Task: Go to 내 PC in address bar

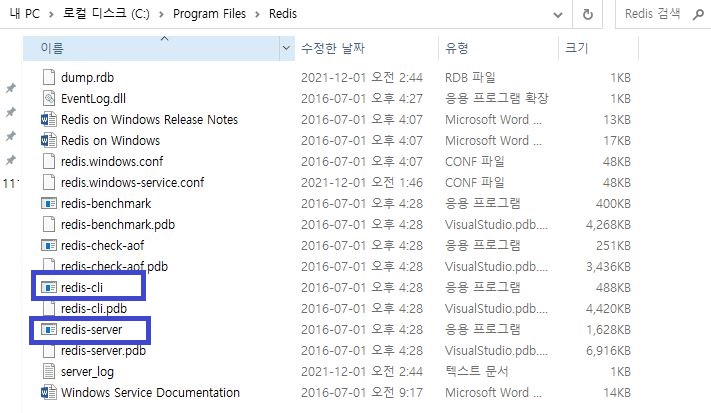Action: point(24,14)
